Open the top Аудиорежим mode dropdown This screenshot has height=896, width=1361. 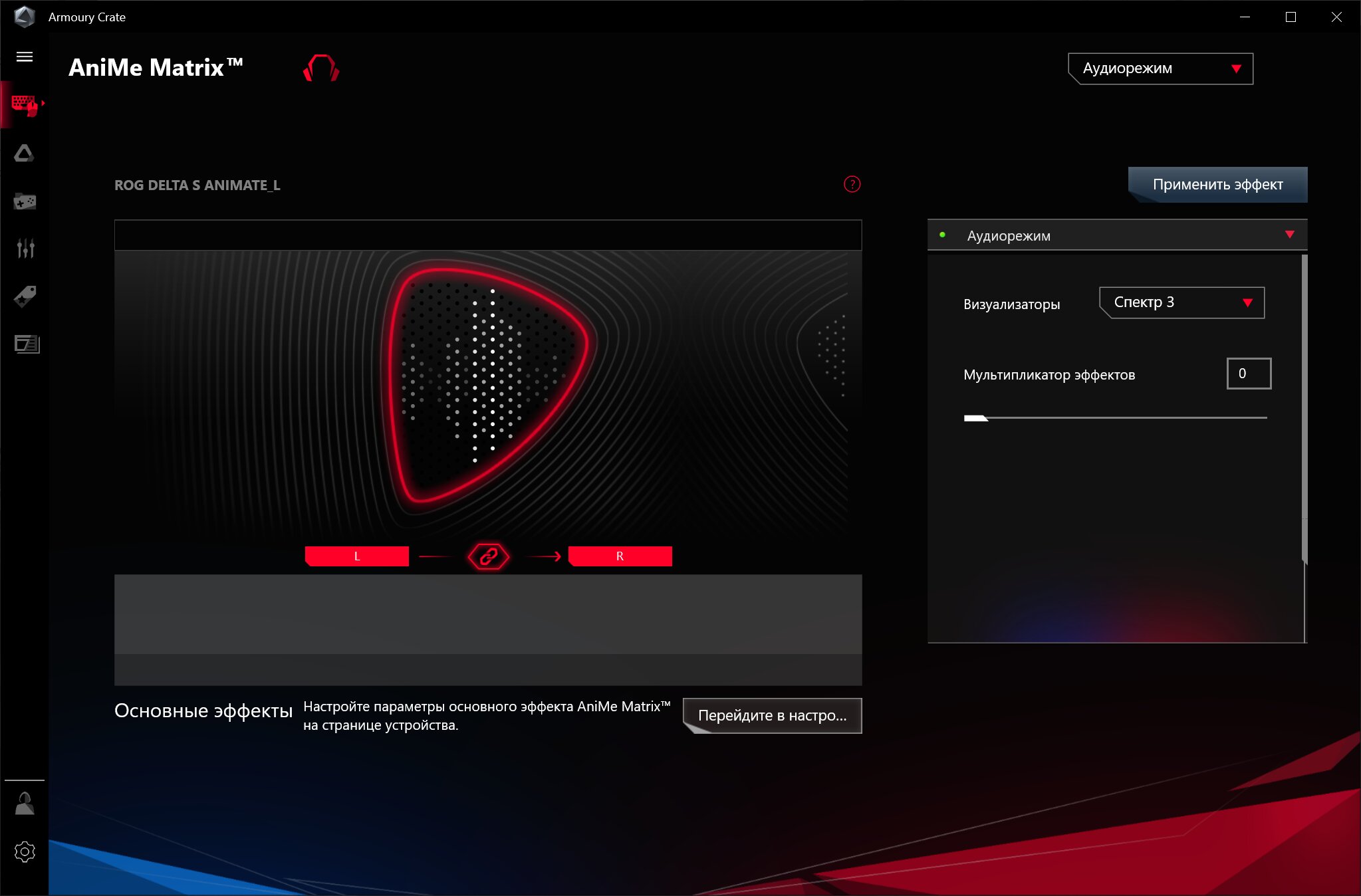click(1160, 68)
